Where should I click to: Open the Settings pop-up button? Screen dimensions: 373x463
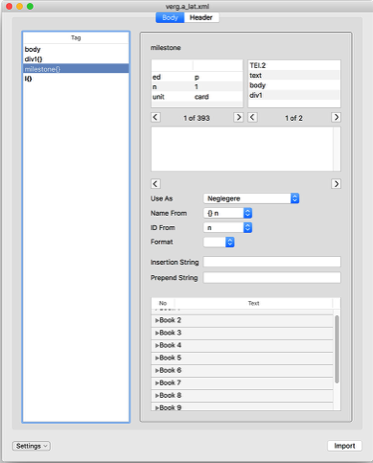click(x=31, y=446)
